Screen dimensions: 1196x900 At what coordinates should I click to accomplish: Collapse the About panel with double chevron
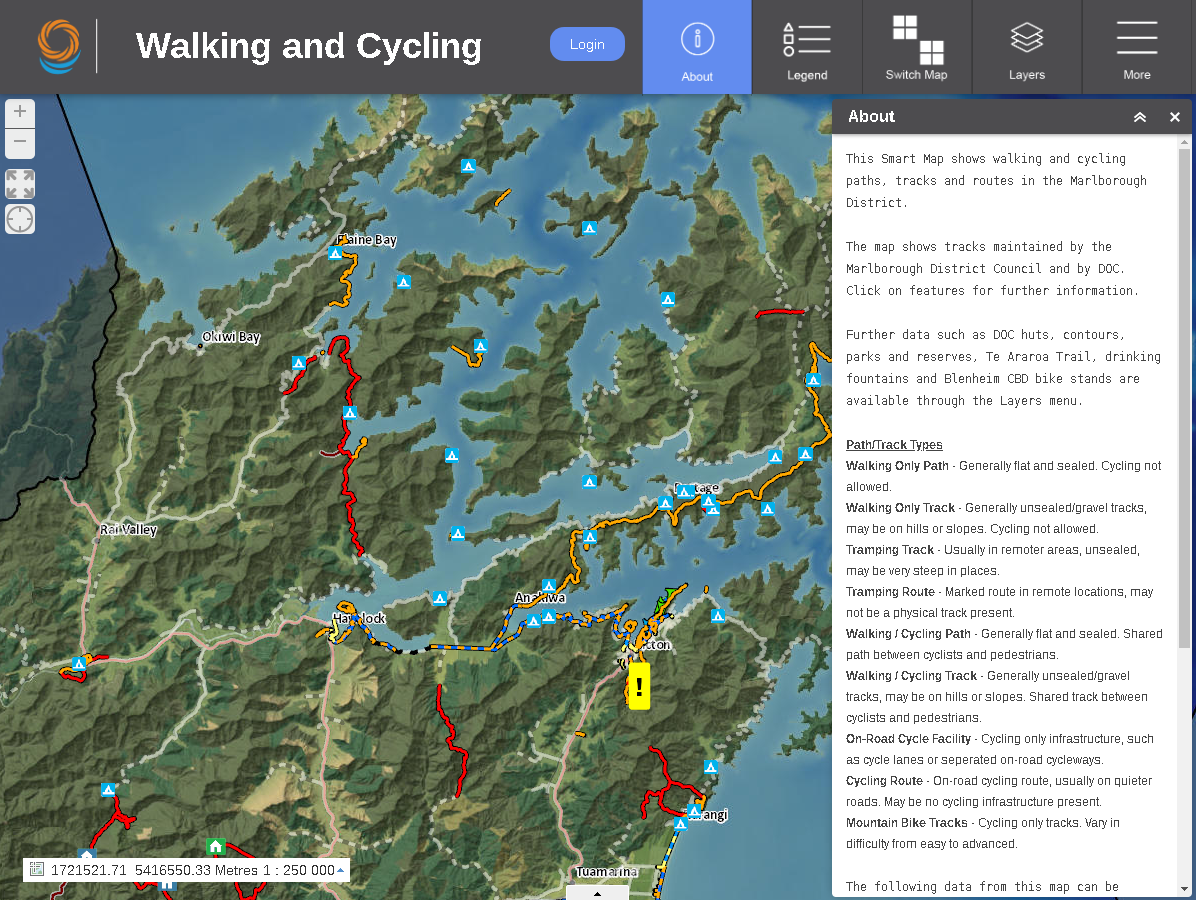(x=1140, y=117)
